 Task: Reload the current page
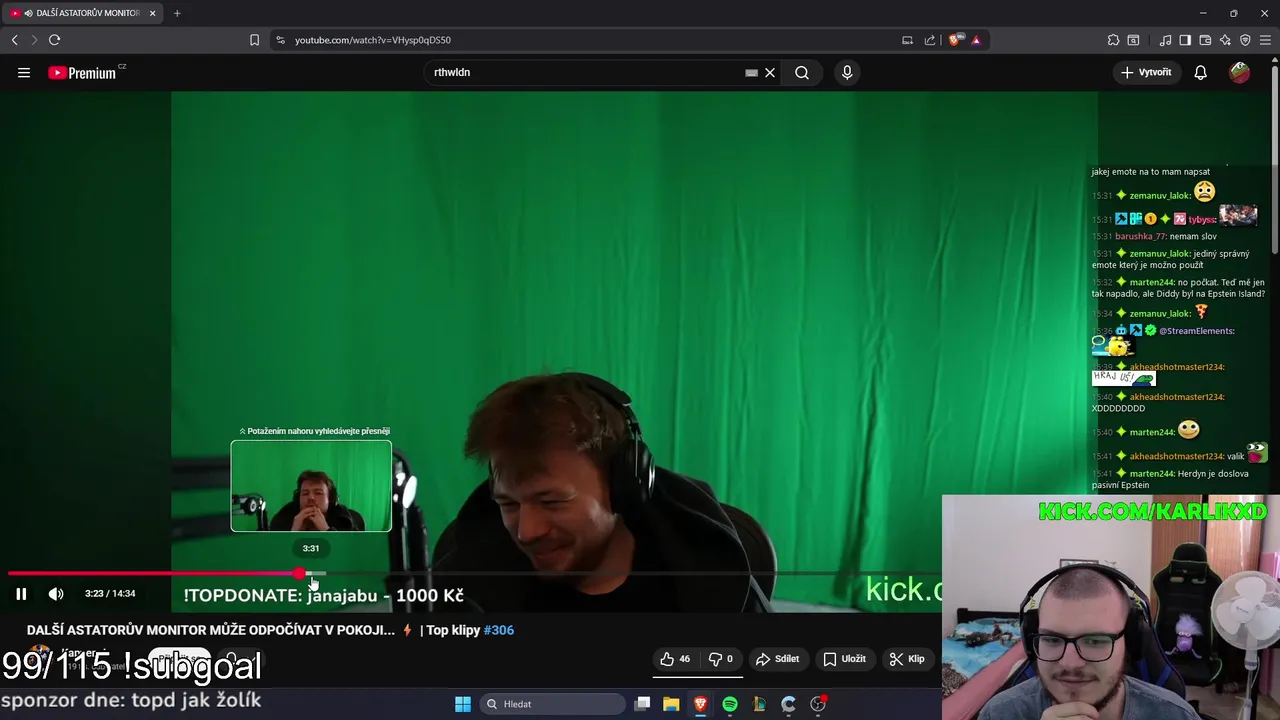(x=54, y=40)
